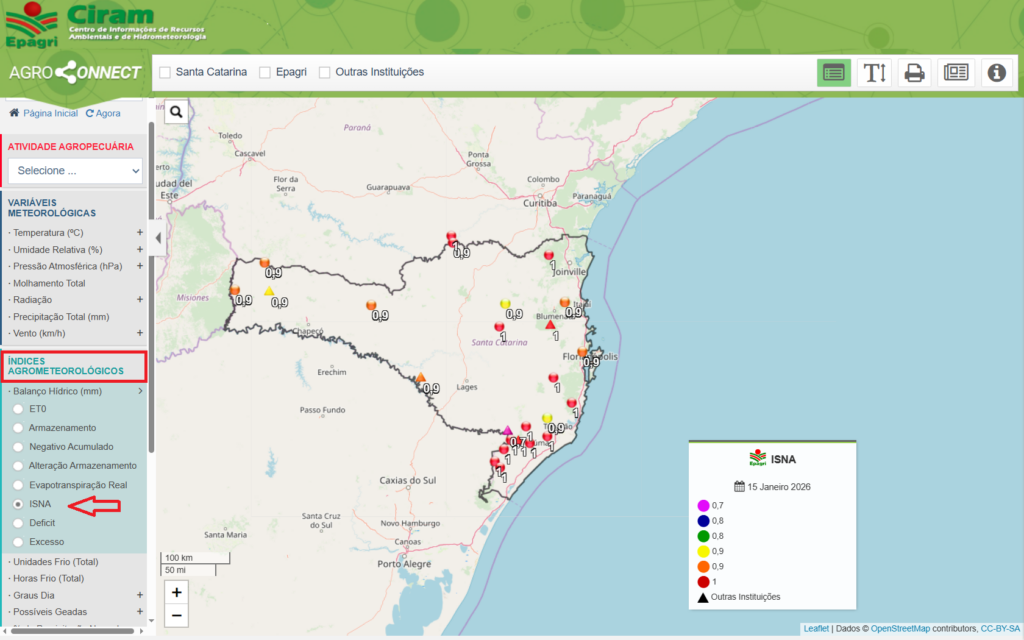Screen dimensions: 1024x640
Task: Click the map search magnifier icon
Action: [x=177, y=112]
